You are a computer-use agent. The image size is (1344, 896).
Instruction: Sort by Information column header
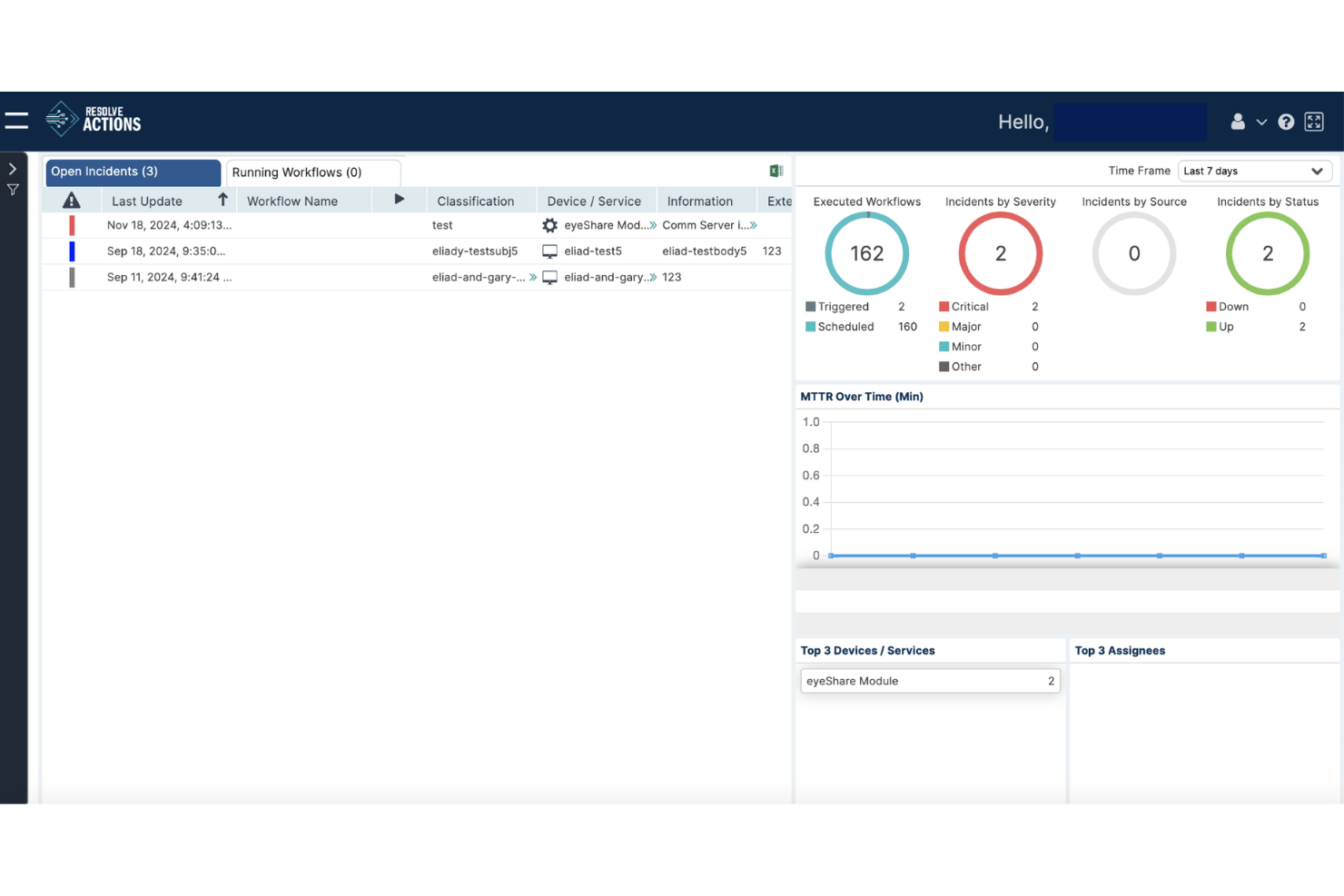[x=700, y=202]
